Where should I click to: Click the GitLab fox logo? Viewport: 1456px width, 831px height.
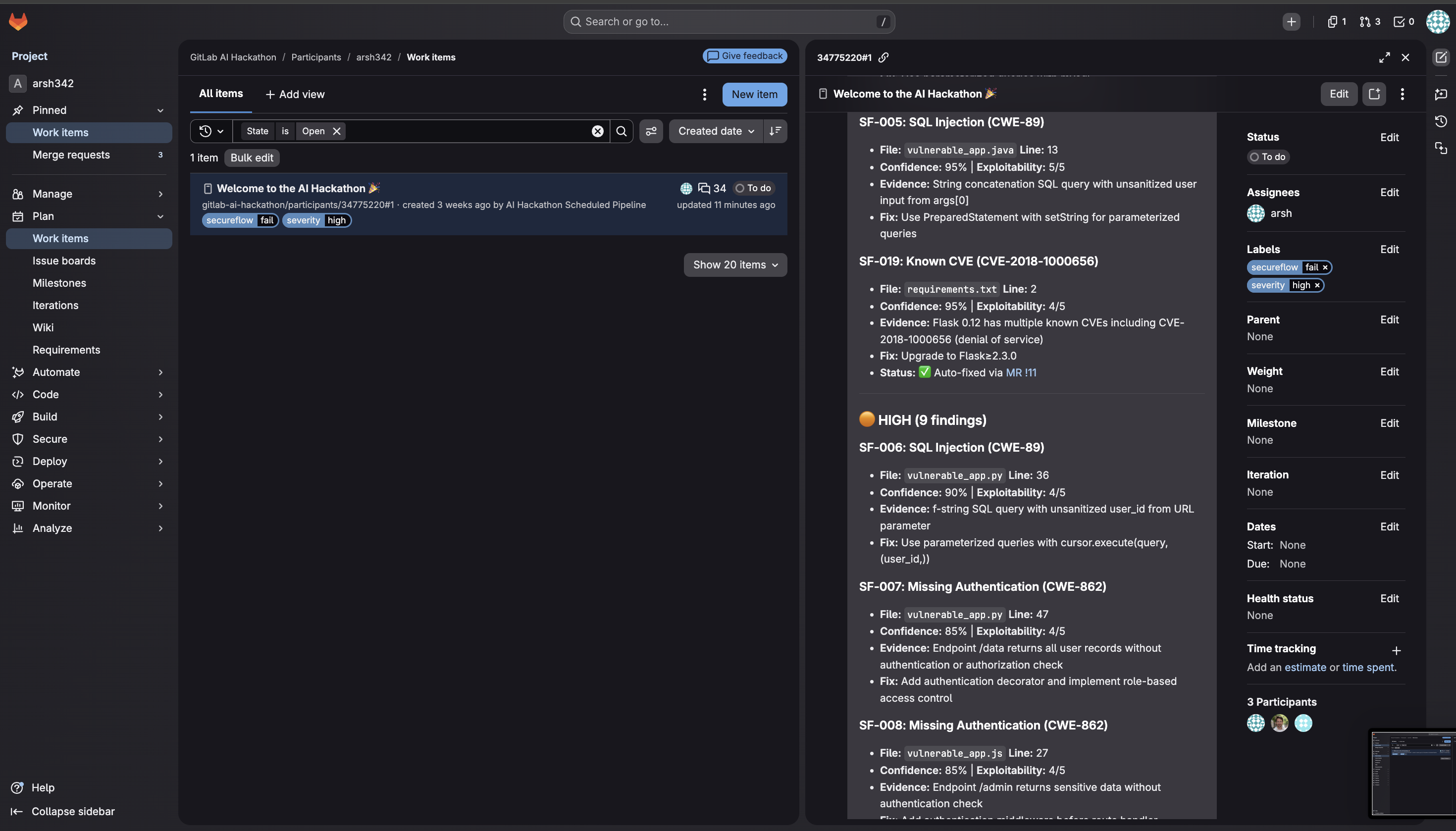click(x=18, y=22)
